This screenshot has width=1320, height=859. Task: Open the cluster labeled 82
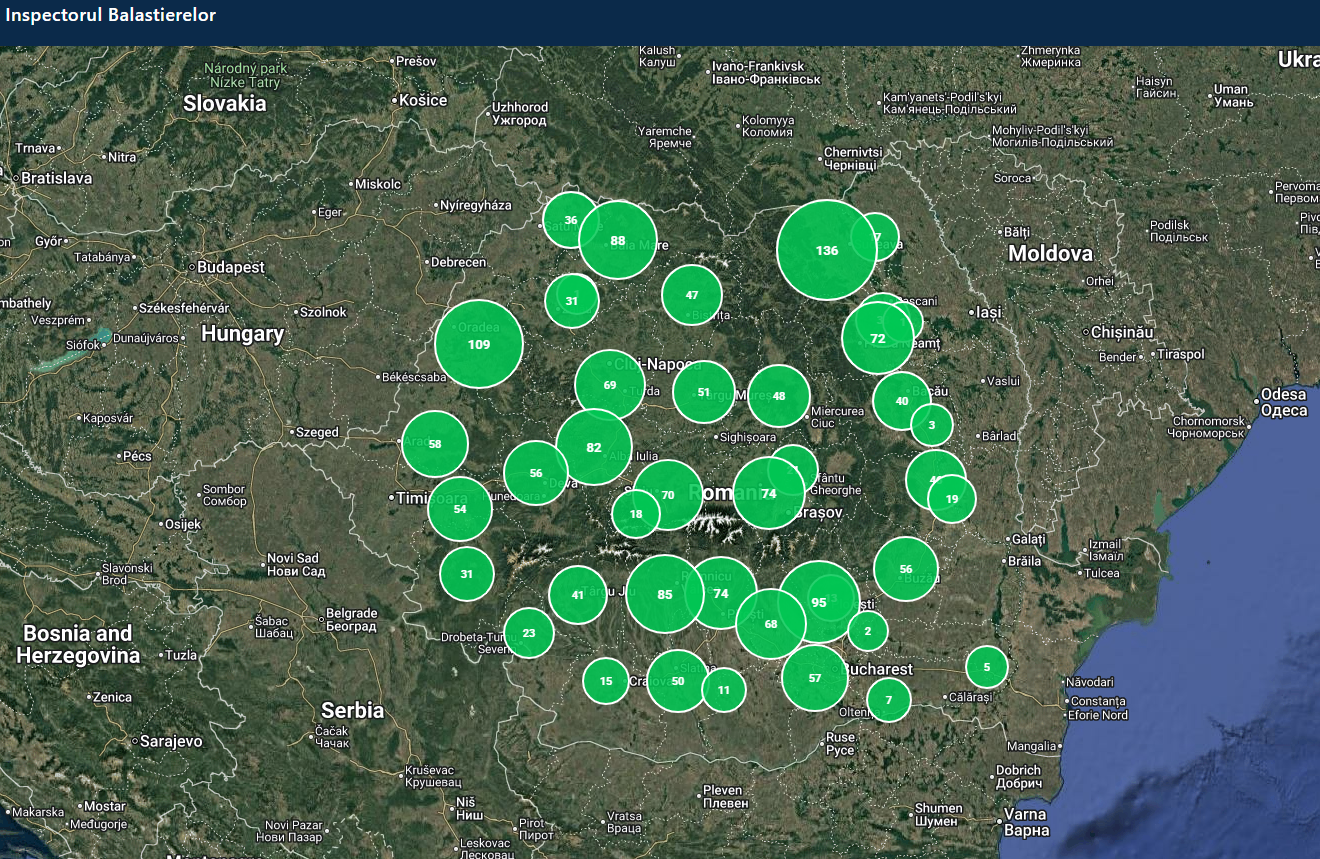594,447
